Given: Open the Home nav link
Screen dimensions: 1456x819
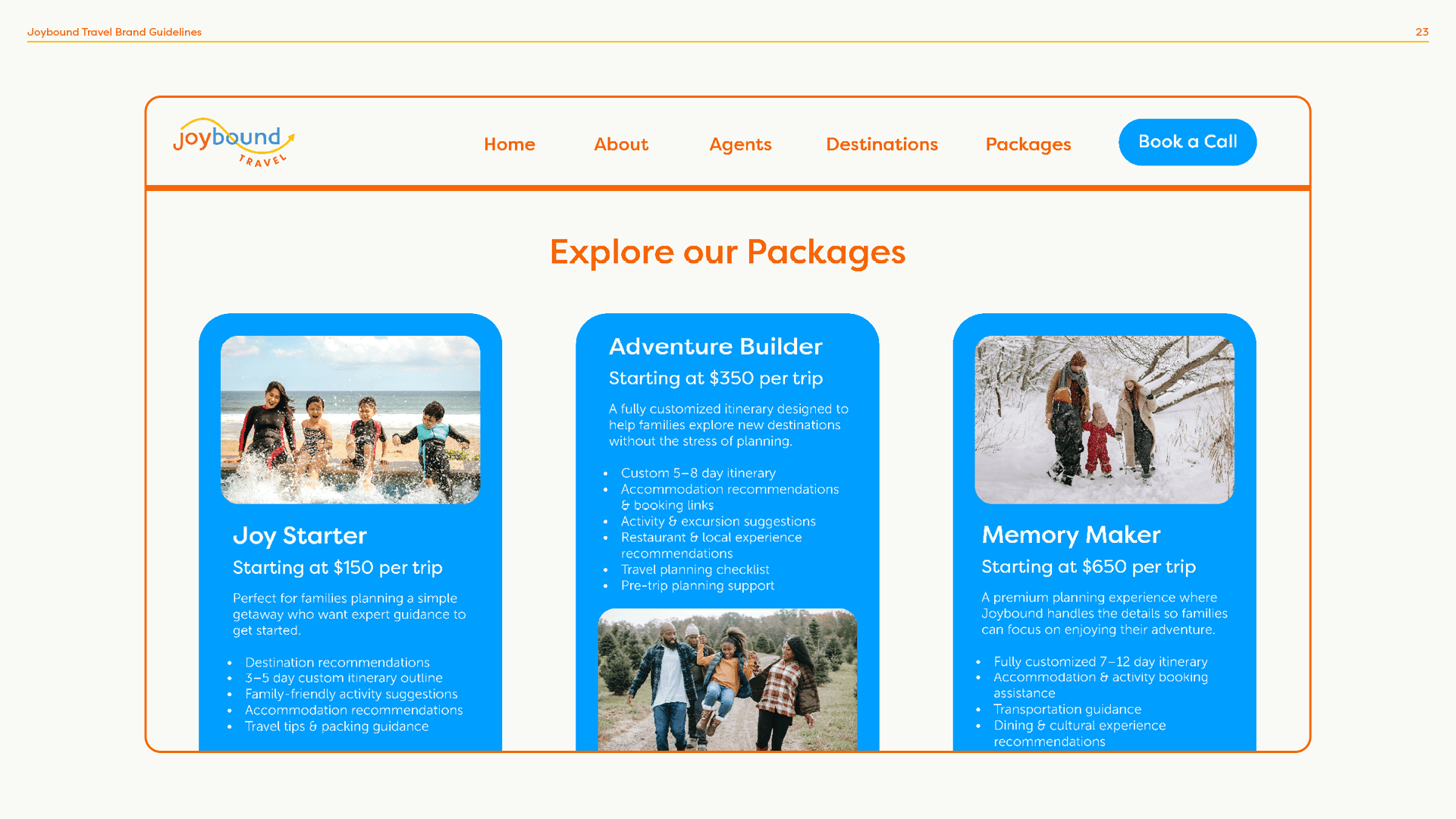Looking at the screenshot, I should (x=509, y=144).
